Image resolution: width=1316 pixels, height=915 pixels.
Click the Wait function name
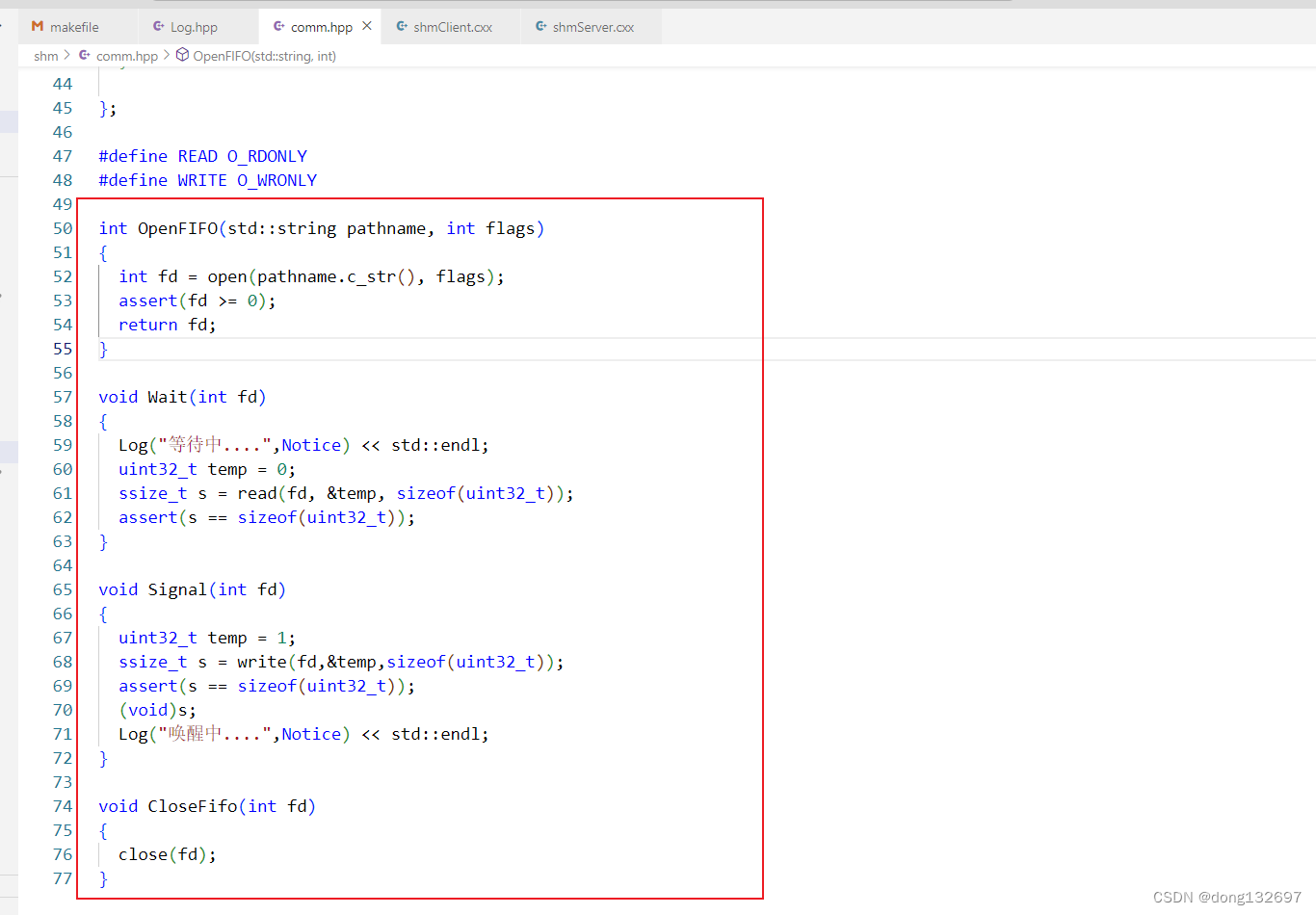168,397
